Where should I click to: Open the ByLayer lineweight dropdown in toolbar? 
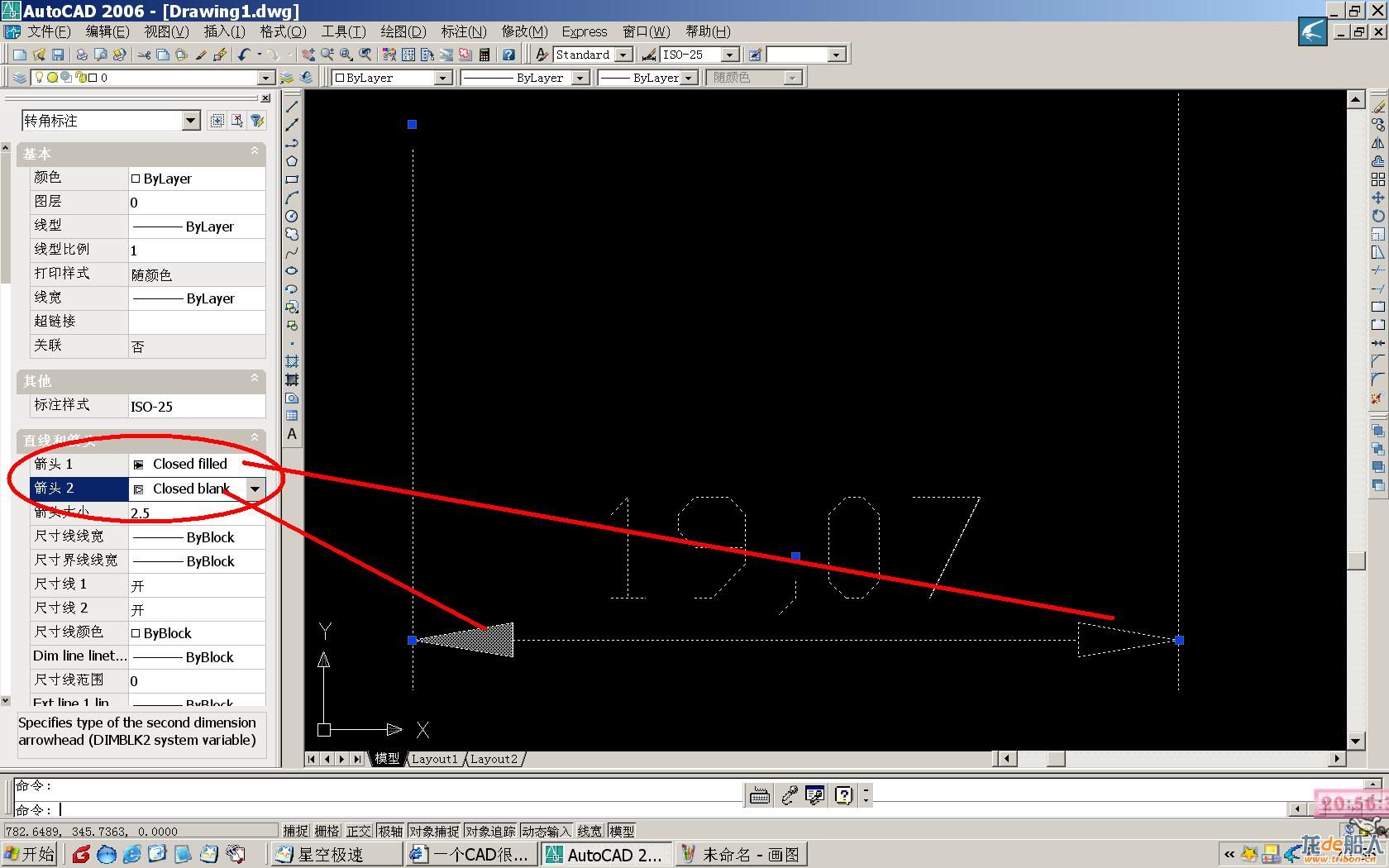coord(688,78)
